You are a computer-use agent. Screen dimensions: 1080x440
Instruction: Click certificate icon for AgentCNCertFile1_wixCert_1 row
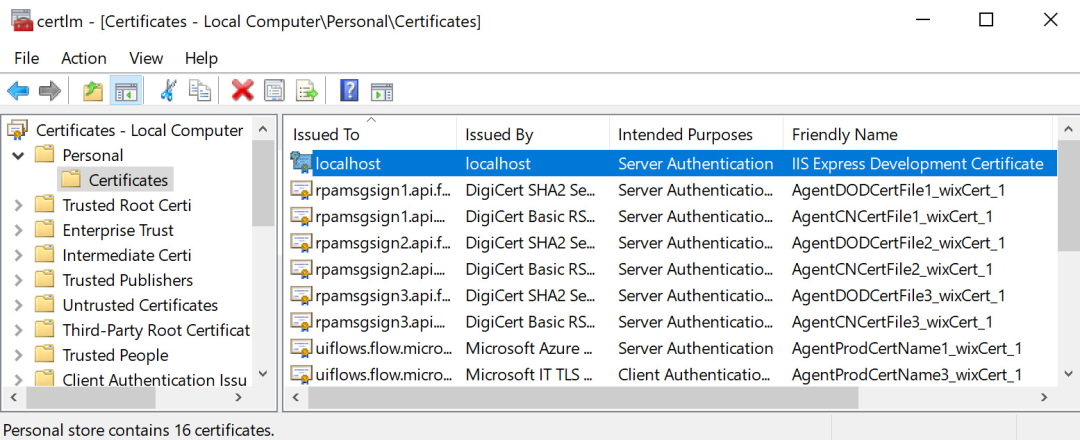301,216
